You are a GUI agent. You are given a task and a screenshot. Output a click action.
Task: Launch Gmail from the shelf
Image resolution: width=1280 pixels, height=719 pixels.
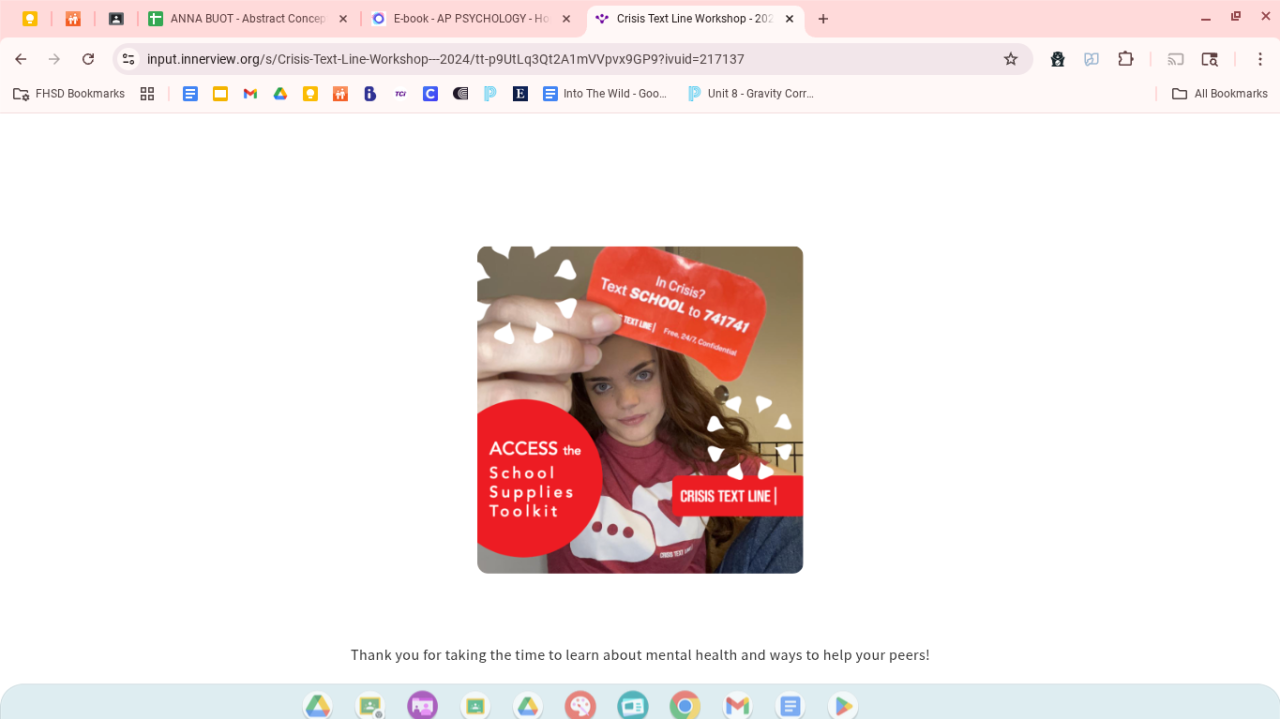737,706
